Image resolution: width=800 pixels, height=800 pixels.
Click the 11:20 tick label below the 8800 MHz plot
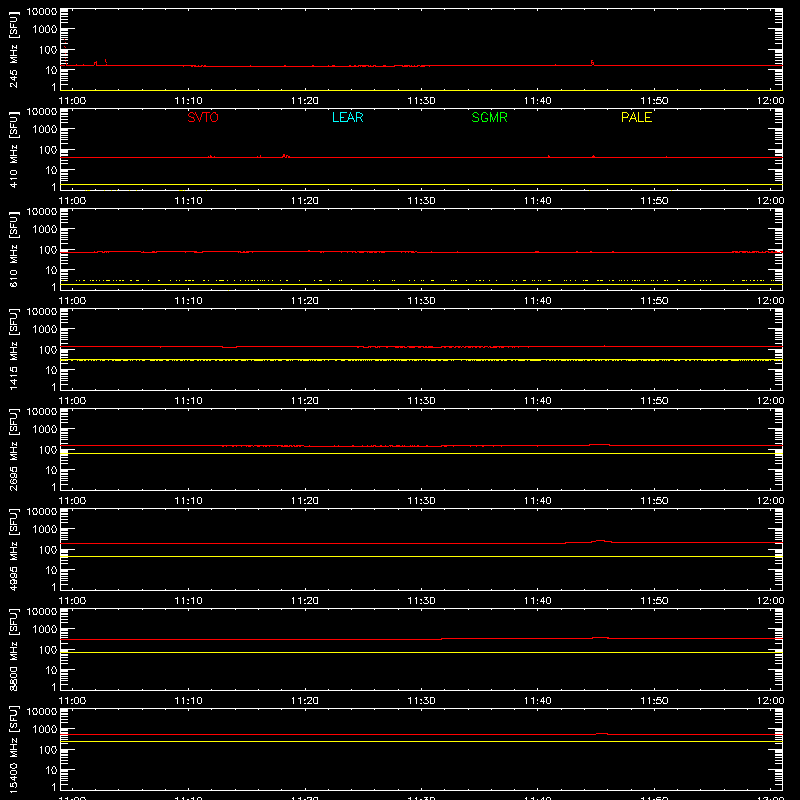(305, 701)
